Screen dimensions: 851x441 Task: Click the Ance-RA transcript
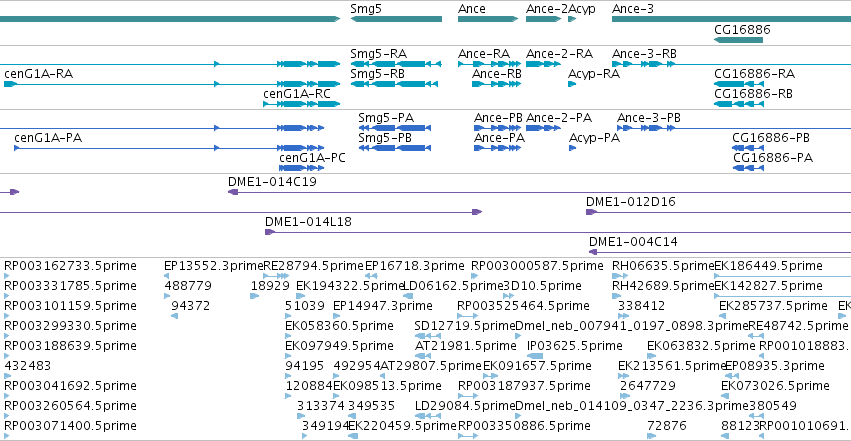489,64
